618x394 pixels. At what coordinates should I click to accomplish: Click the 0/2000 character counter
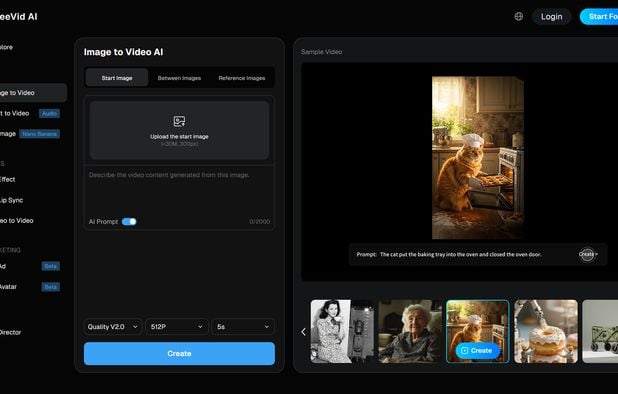click(260, 221)
